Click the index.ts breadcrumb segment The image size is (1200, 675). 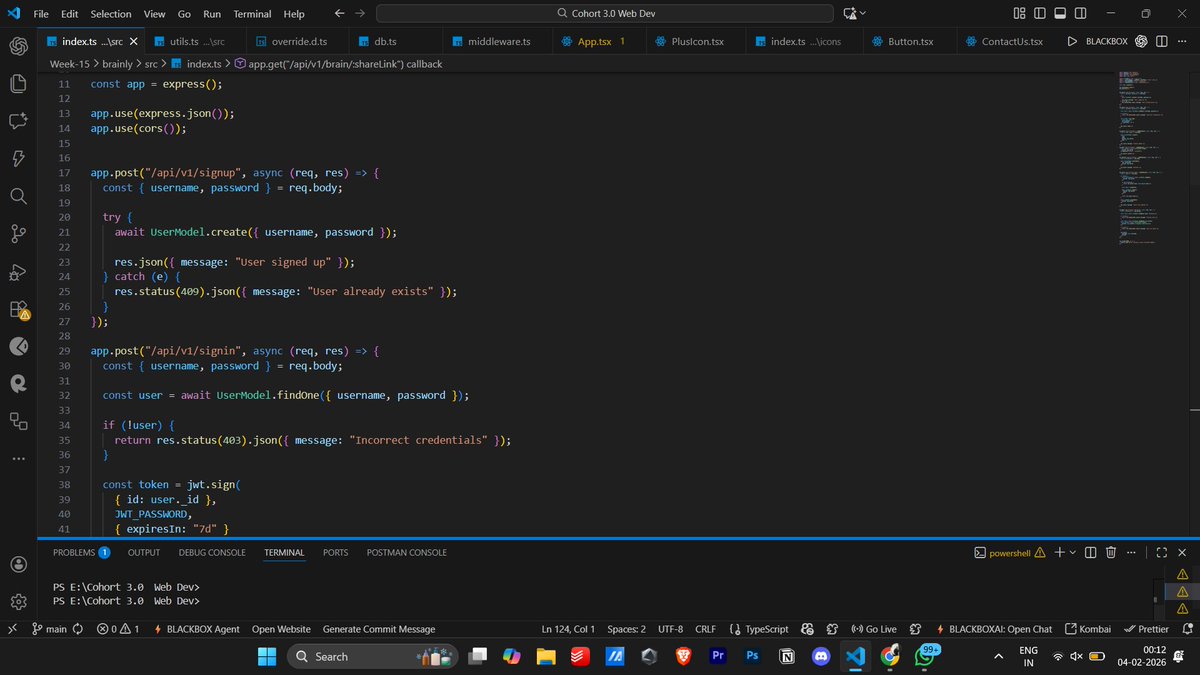[197, 64]
